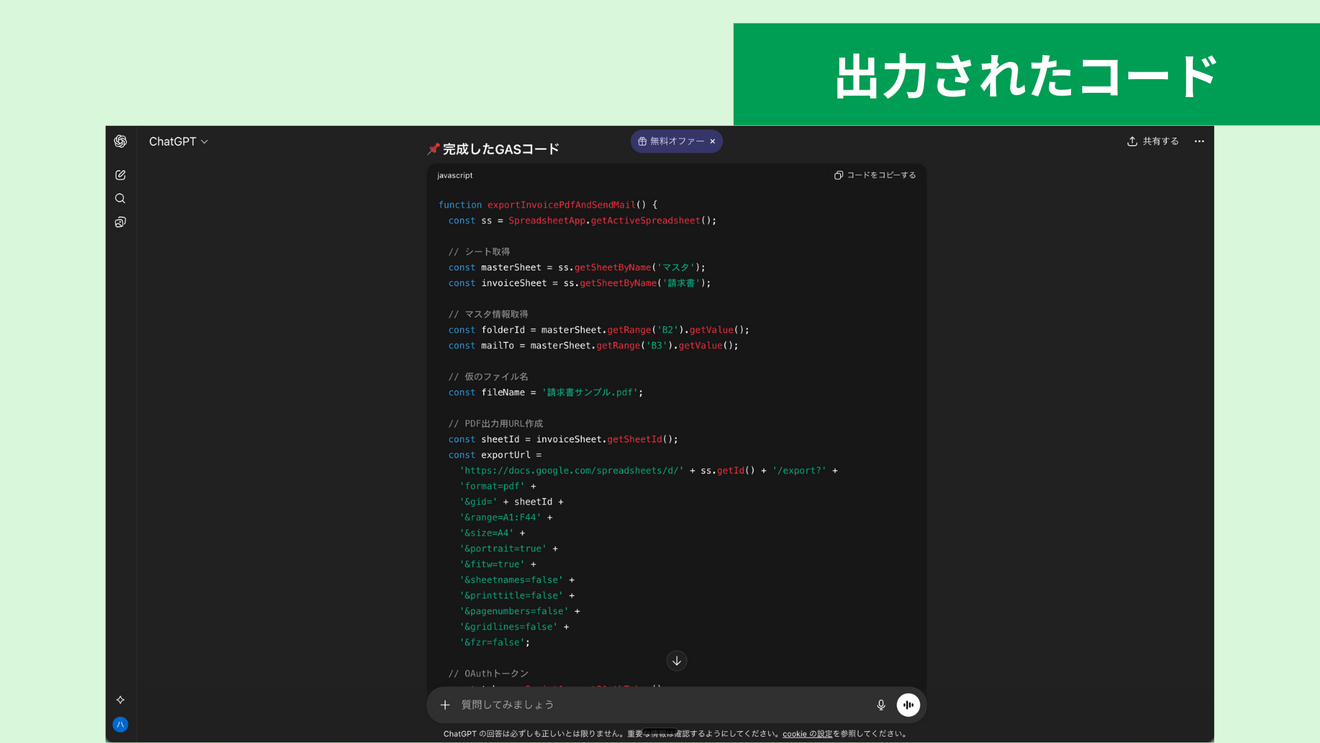Click the plus attach icon in input bar

coord(445,705)
